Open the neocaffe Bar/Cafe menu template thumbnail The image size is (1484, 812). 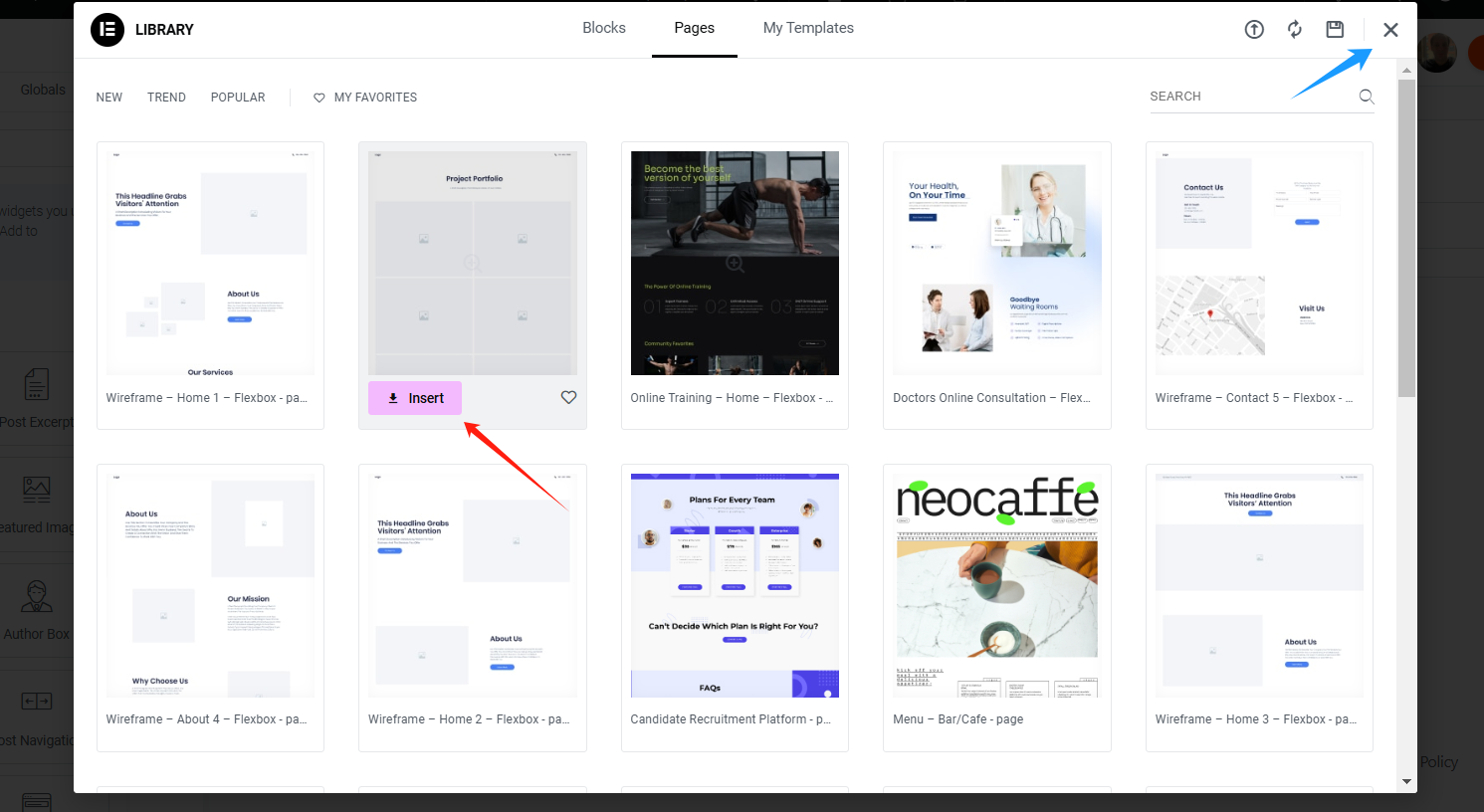(x=996, y=584)
